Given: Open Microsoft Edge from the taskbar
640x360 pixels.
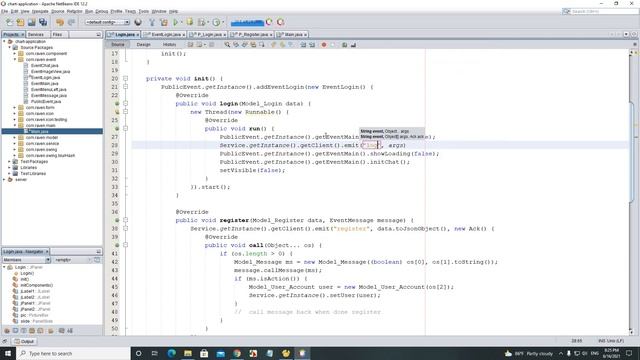Looking at the screenshot, I should [171, 353].
